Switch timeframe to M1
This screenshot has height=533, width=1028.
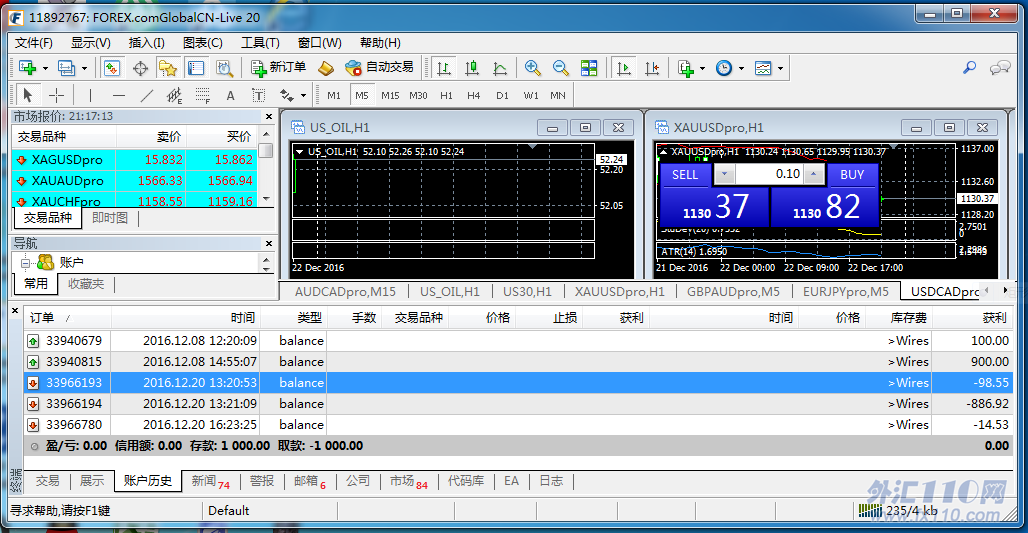click(334, 95)
